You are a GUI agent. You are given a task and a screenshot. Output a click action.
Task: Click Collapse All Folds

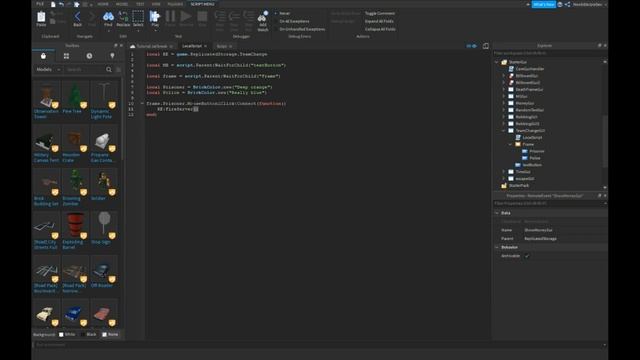tap(380, 29)
